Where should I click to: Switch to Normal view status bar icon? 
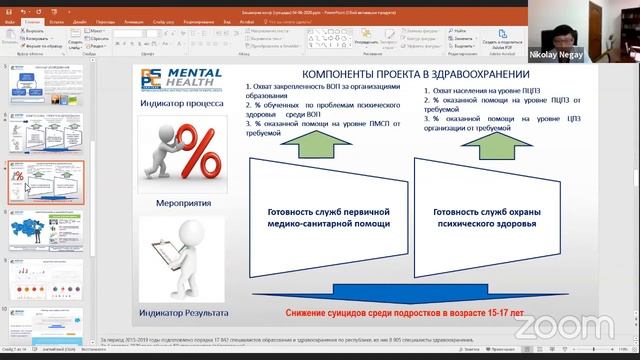[x=527, y=349]
